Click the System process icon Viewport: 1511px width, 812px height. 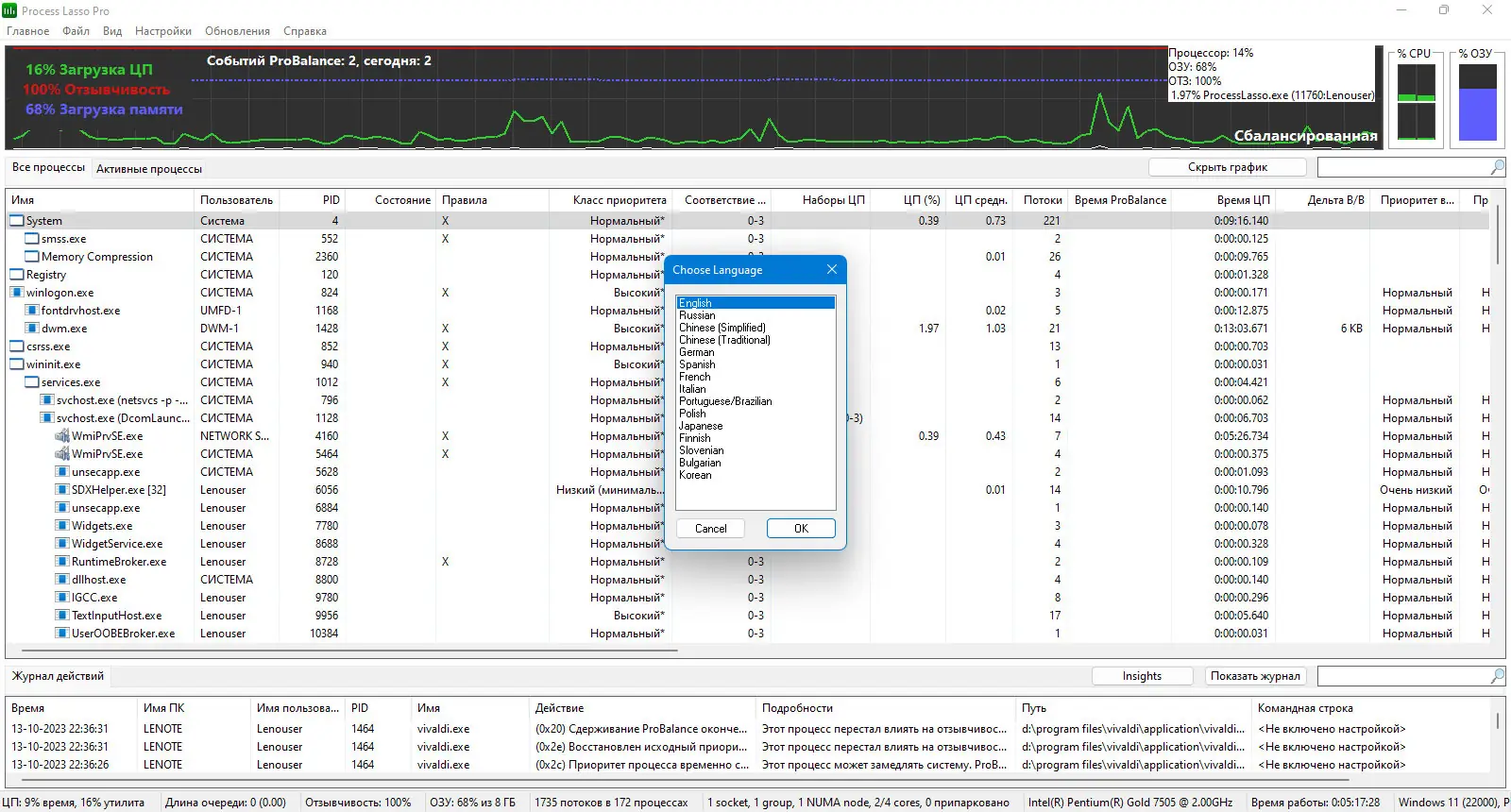[x=17, y=221]
